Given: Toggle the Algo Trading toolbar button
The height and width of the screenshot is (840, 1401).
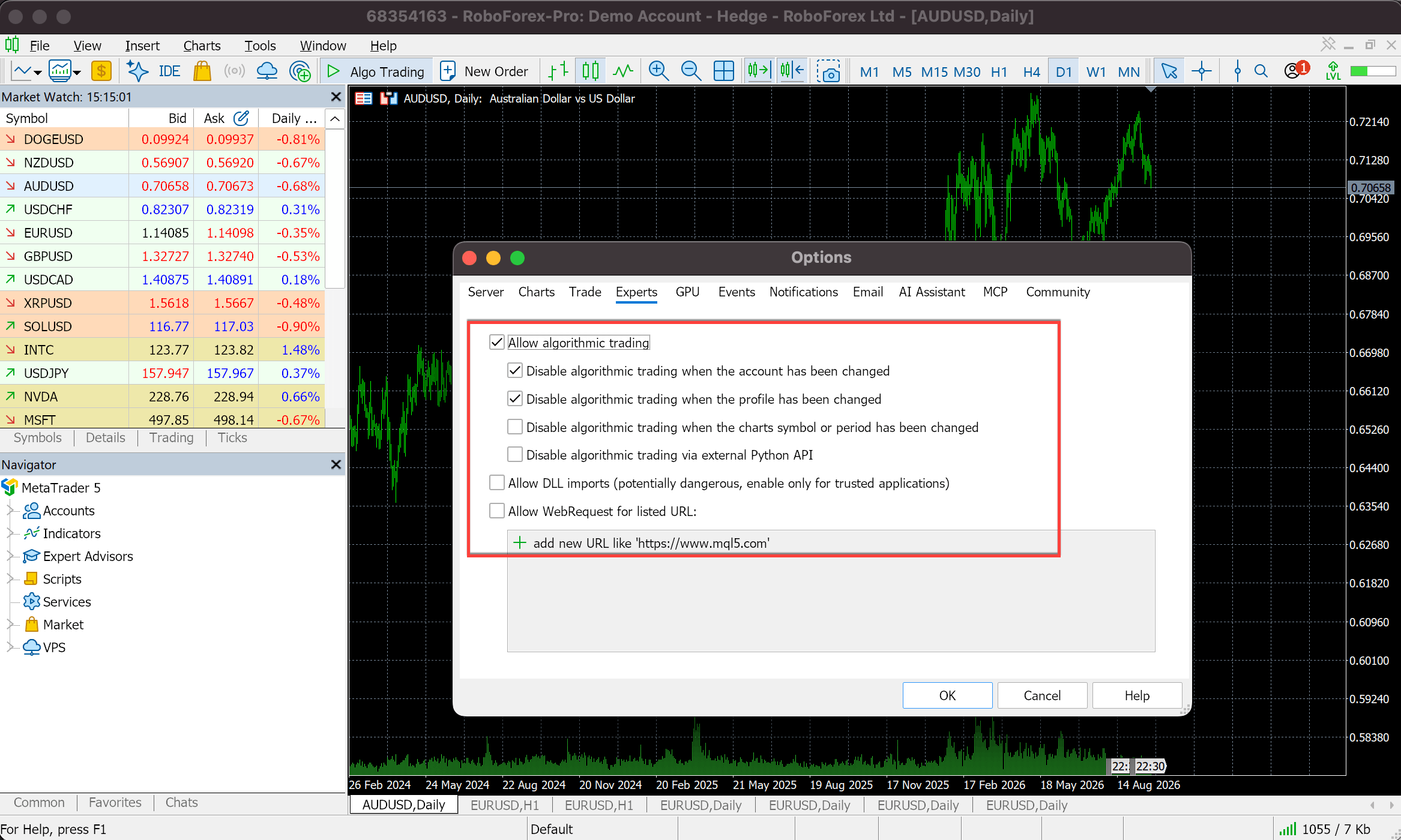Looking at the screenshot, I should tap(376, 71).
